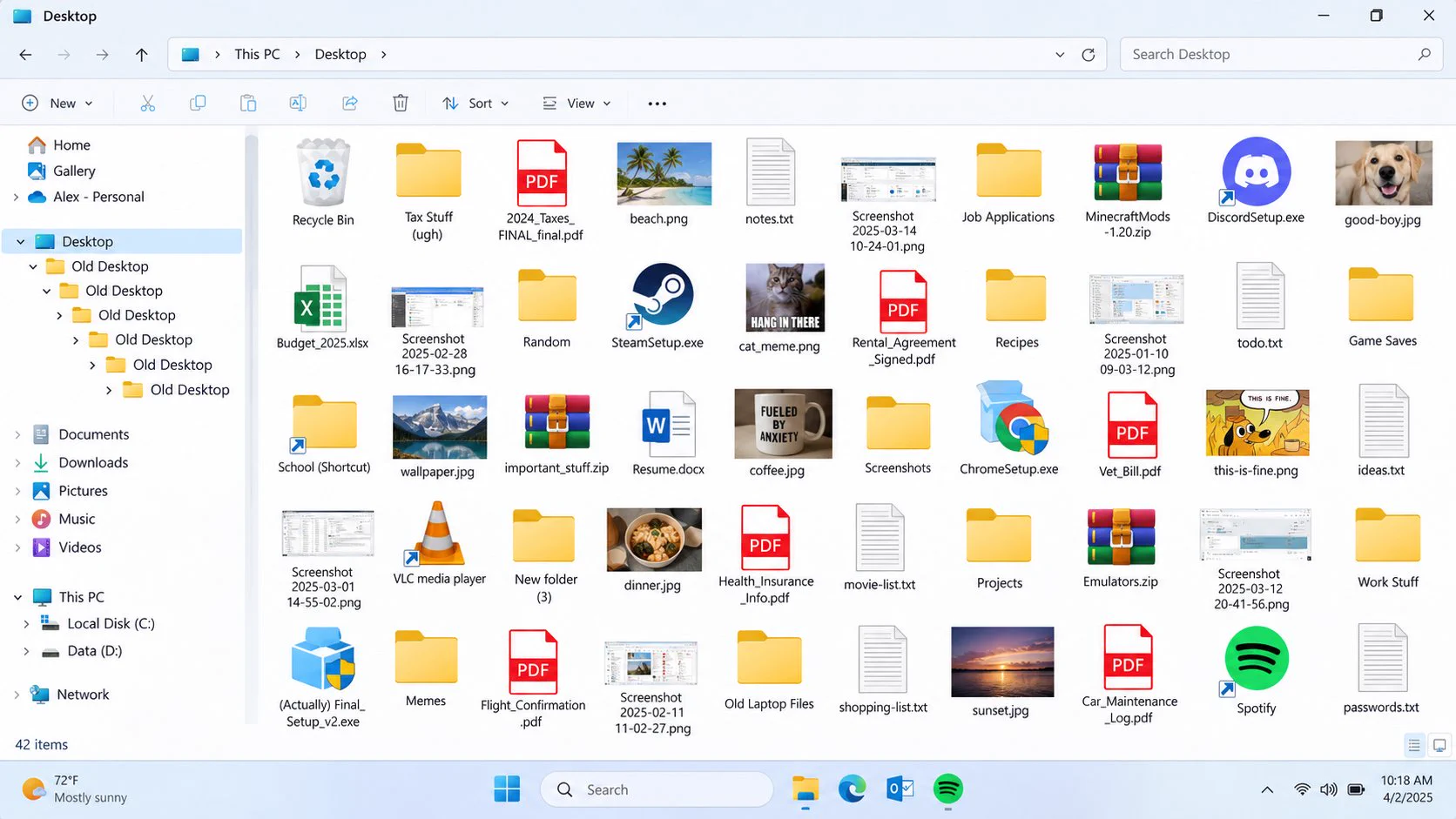
Task: Select beach.png thumbnail
Action: (664, 174)
